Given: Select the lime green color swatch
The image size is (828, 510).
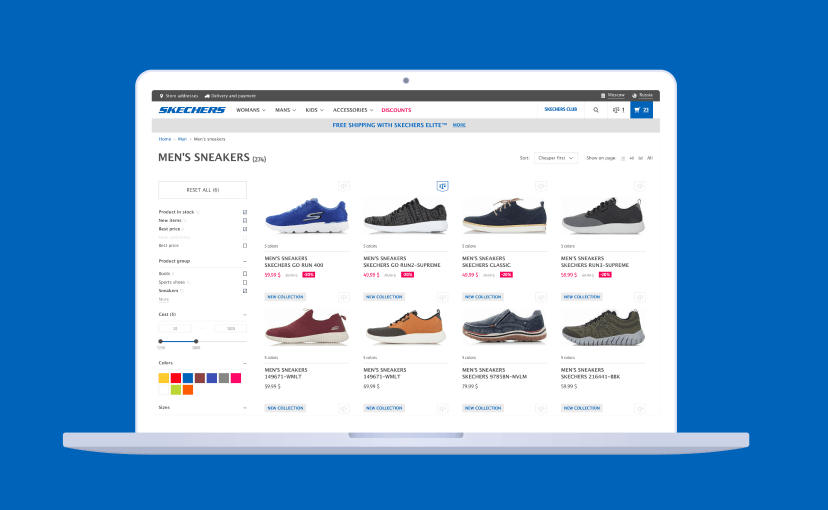Looking at the screenshot, I should [x=176, y=390].
